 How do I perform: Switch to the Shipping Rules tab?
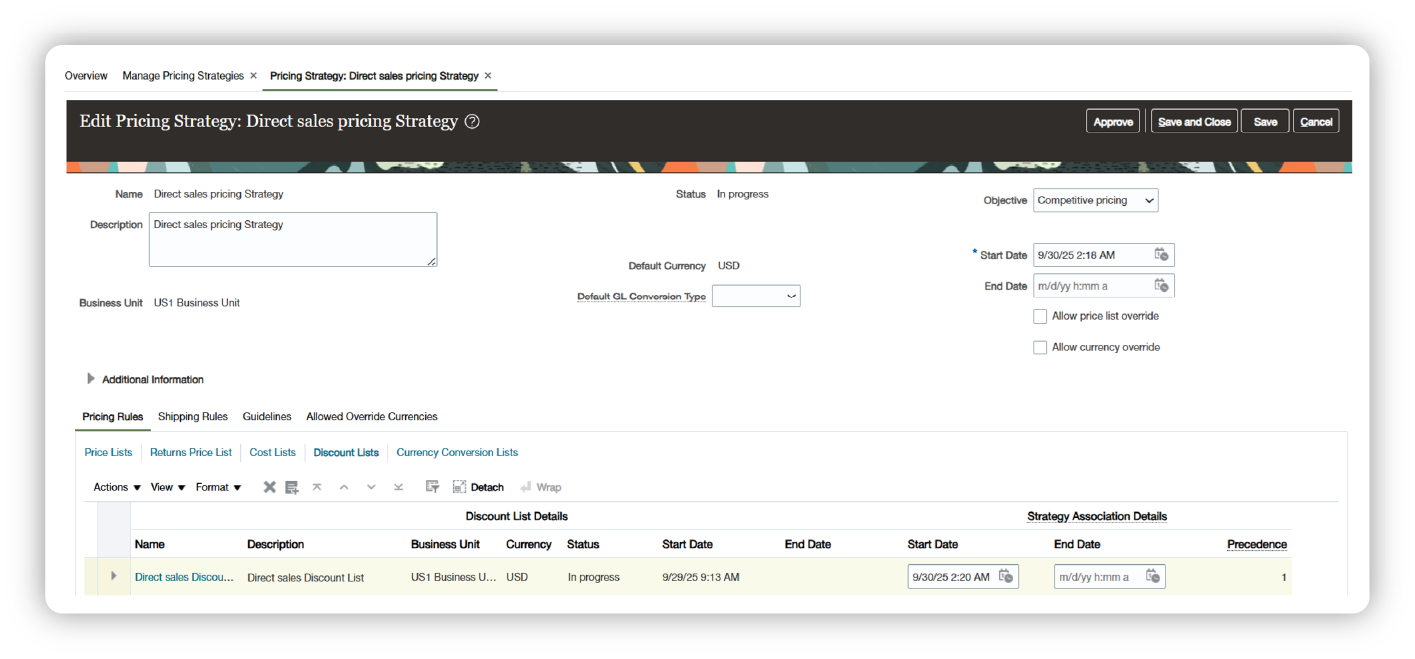192,417
